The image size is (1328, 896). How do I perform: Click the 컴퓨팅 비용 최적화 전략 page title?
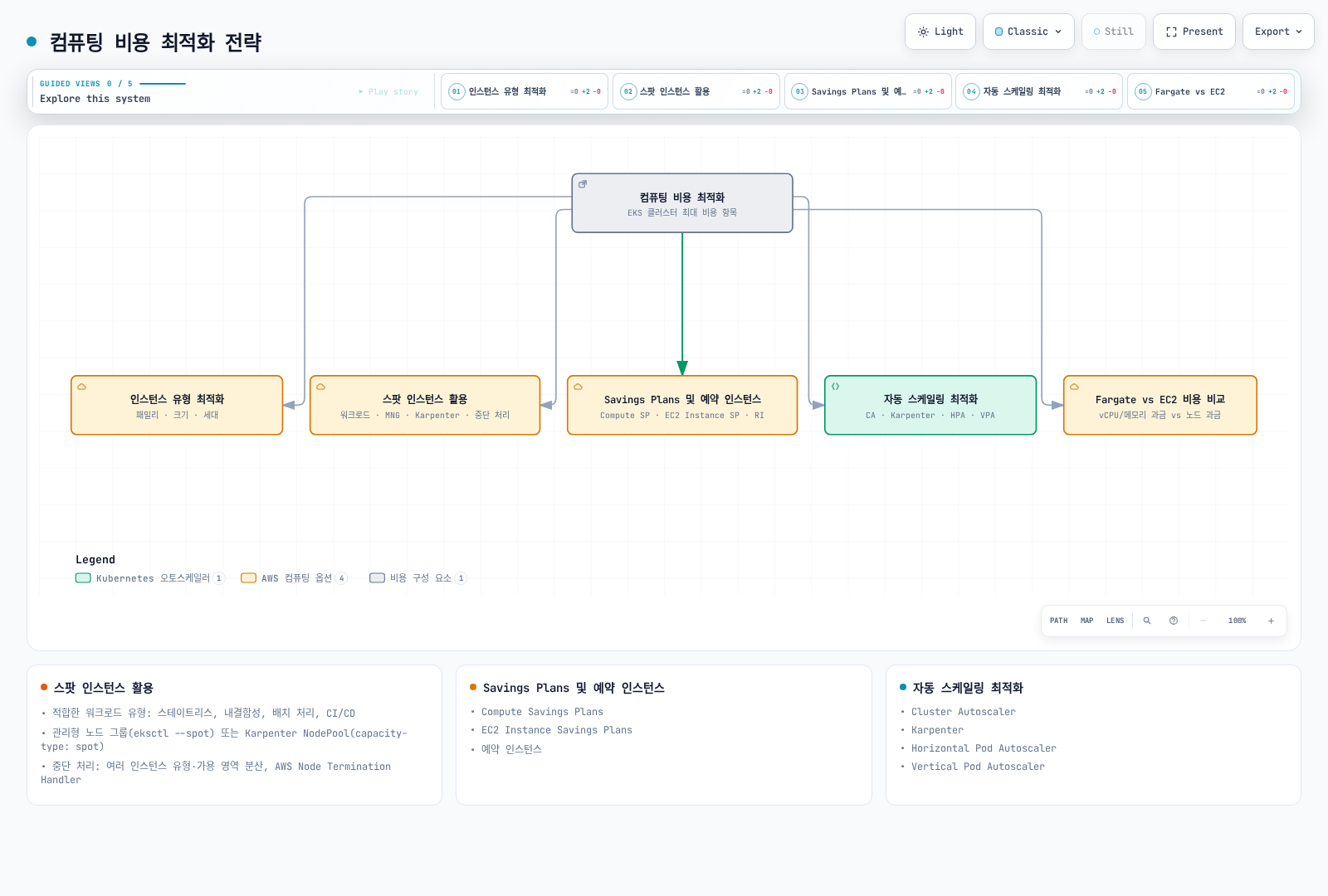click(x=155, y=42)
